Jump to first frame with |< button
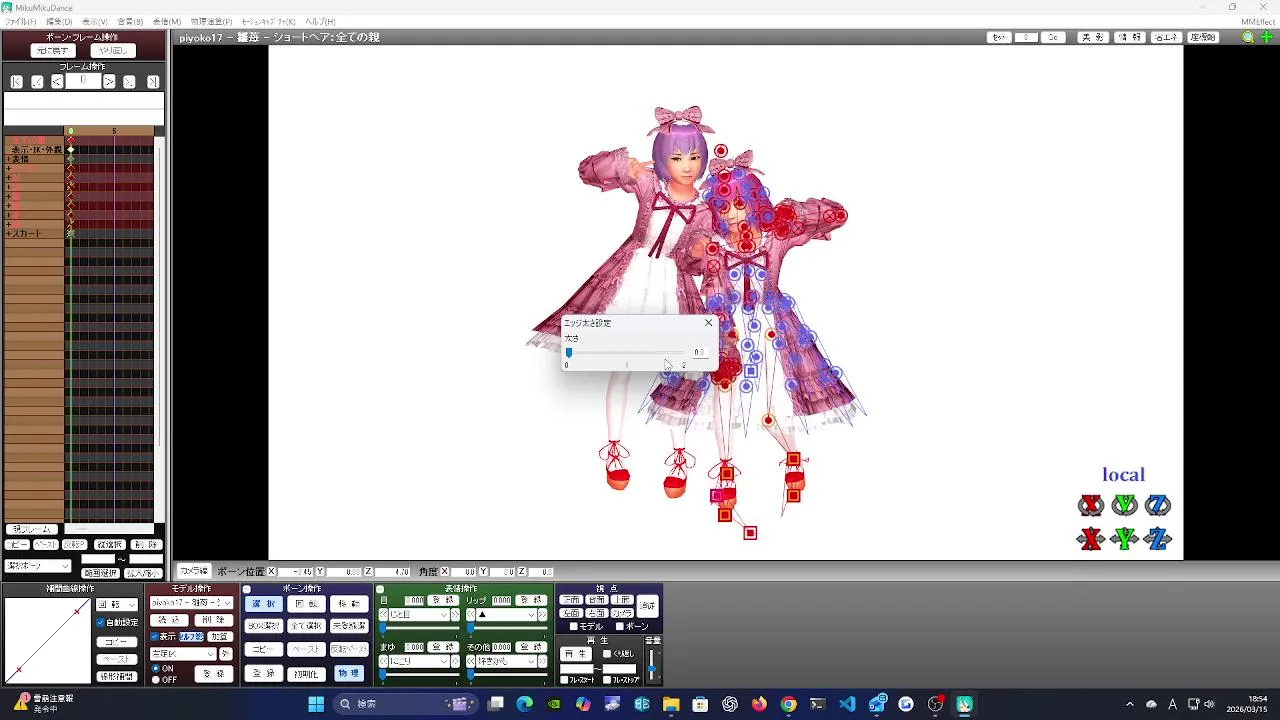Viewport: 1280px width, 720px height. (x=16, y=82)
